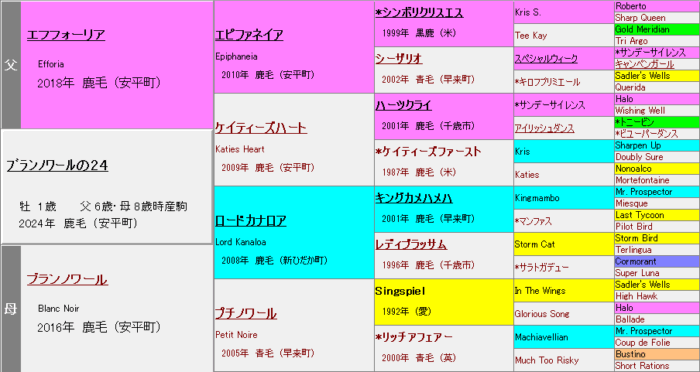
Task: Click the レディブラッサム link
Action: 411,245
